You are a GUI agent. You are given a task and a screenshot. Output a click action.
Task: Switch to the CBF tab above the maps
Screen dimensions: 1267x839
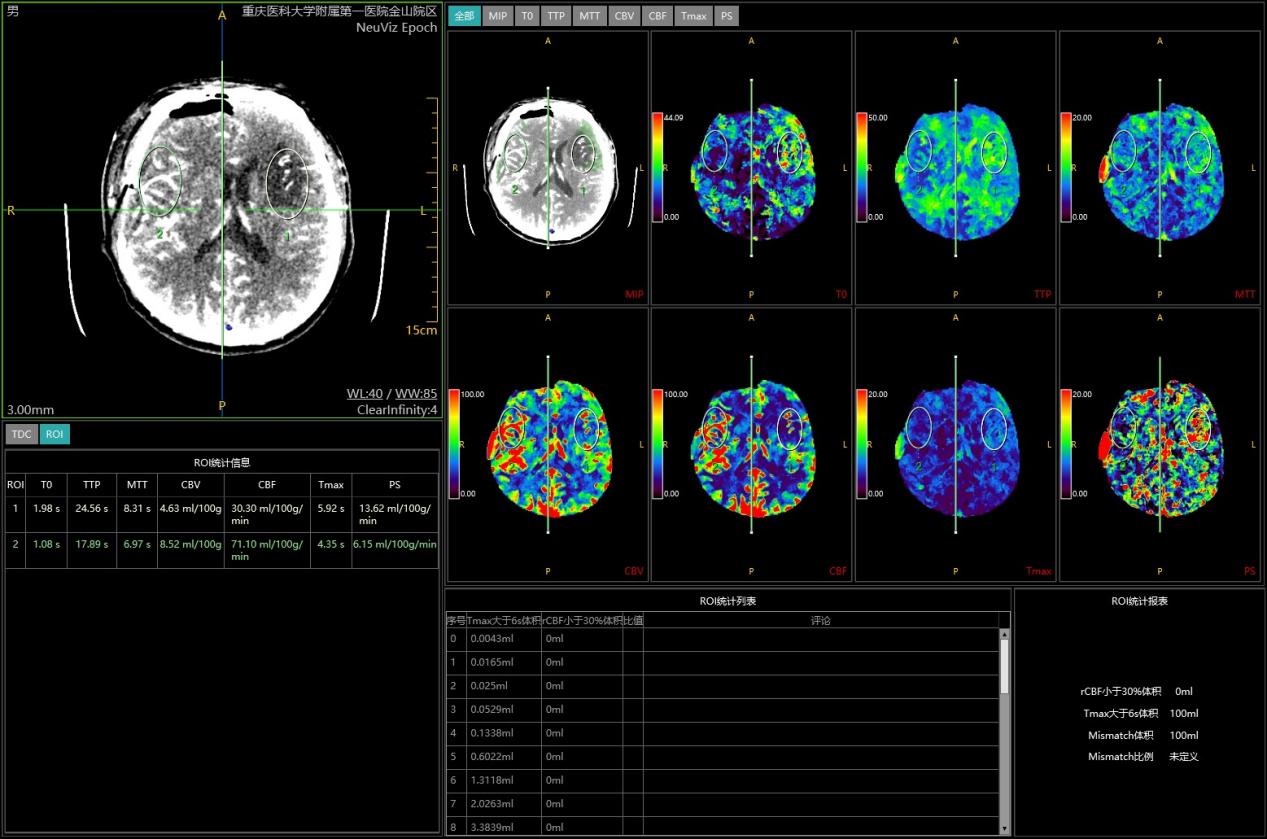click(x=657, y=16)
